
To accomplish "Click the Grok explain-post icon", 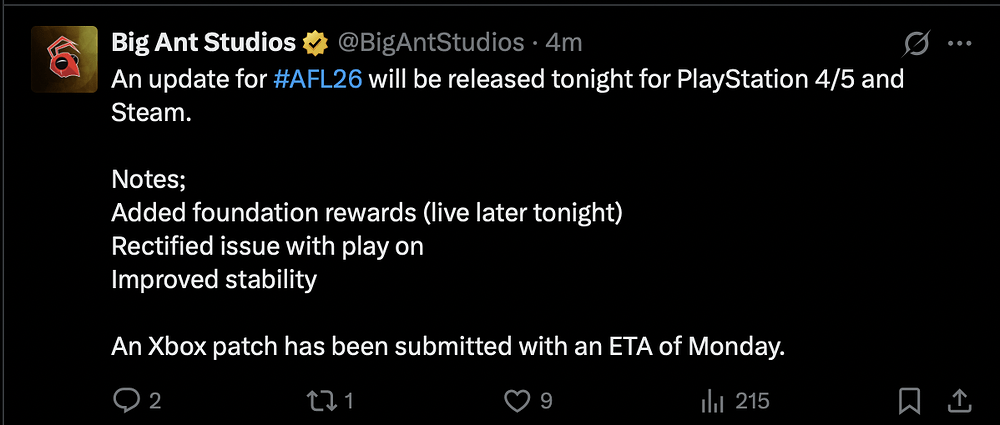I will coord(916,43).
